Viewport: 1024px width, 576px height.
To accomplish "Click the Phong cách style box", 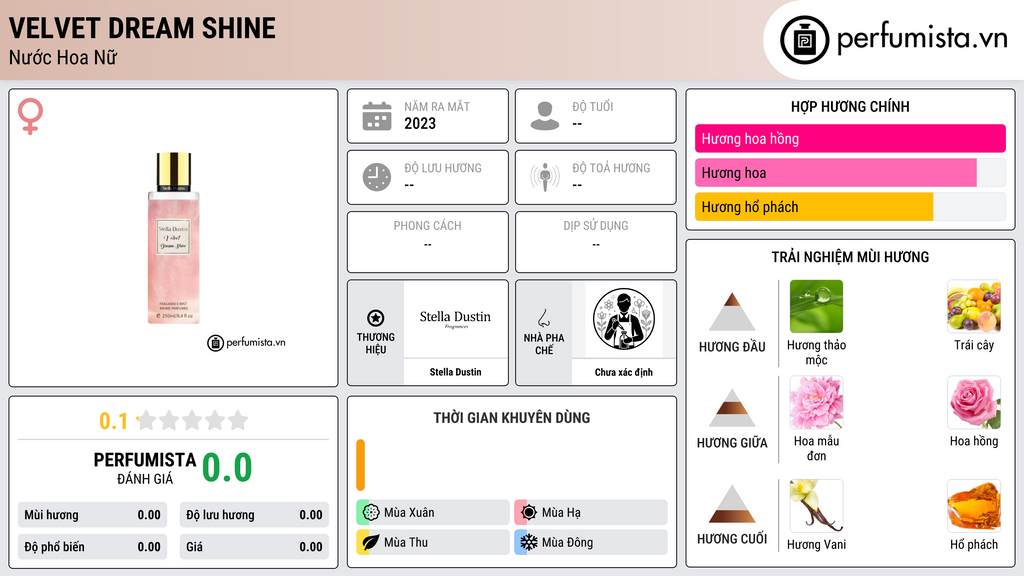I will click(x=428, y=242).
